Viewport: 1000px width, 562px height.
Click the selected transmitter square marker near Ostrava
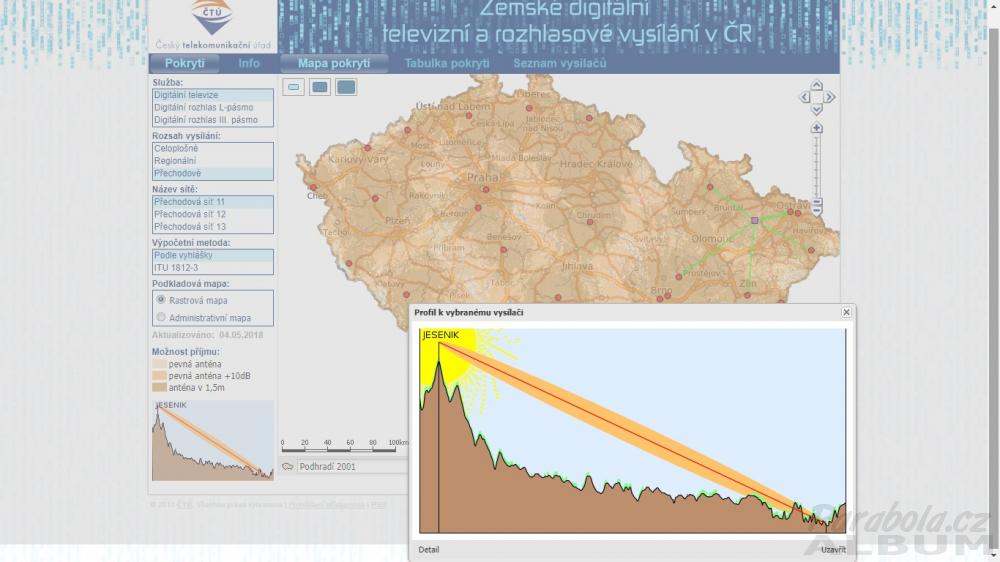click(x=754, y=220)
